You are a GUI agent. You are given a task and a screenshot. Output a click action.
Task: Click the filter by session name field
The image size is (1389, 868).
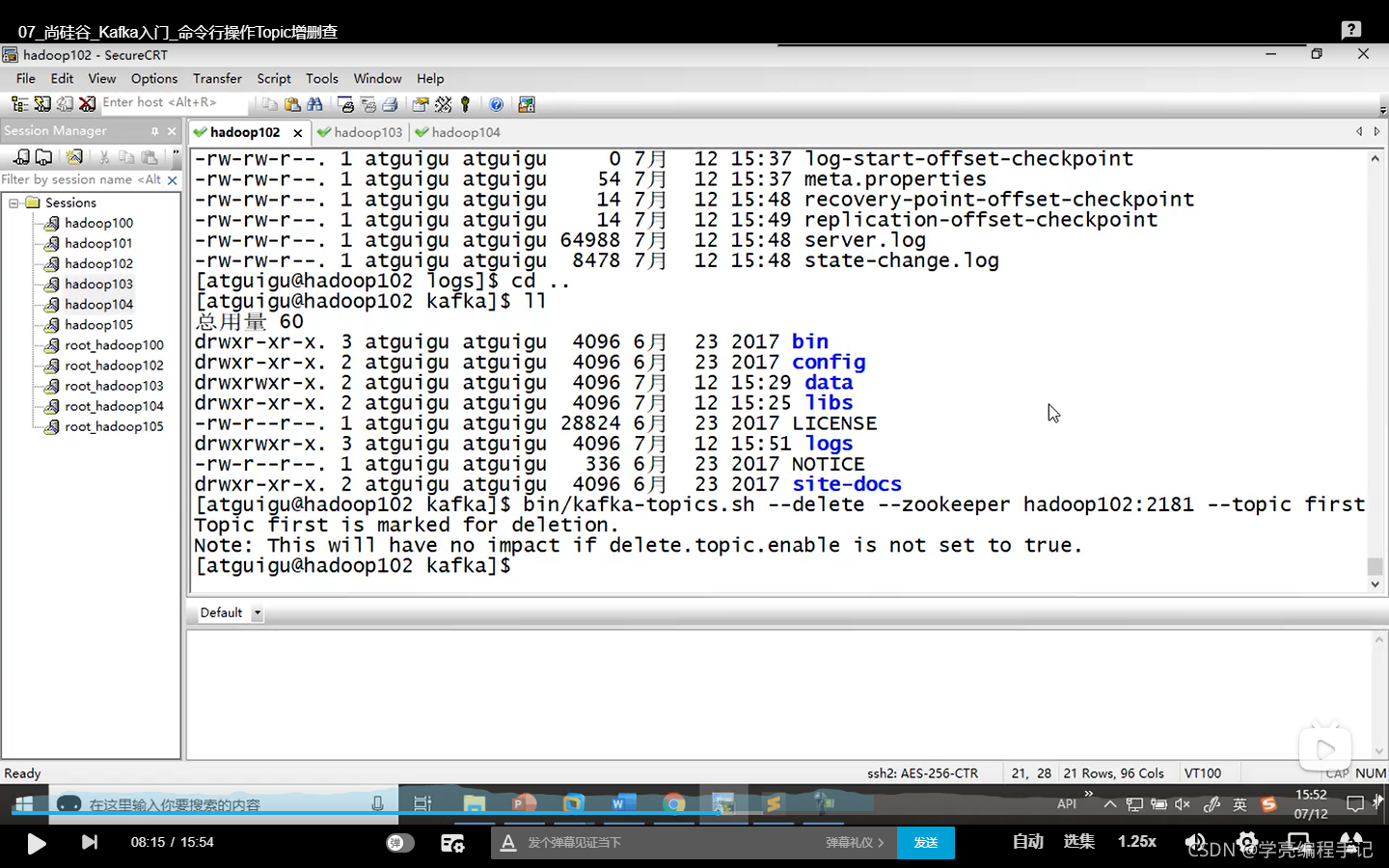[x=83, y=180]
